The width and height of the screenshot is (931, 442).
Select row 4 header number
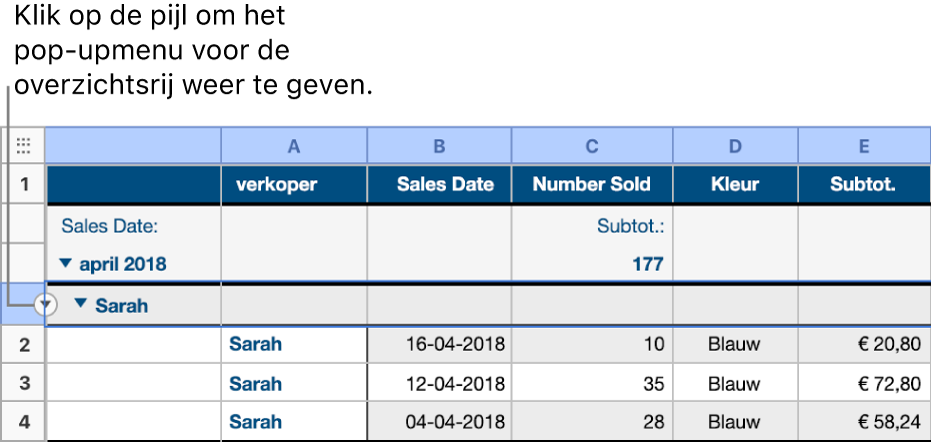click(x=23, y=422)
